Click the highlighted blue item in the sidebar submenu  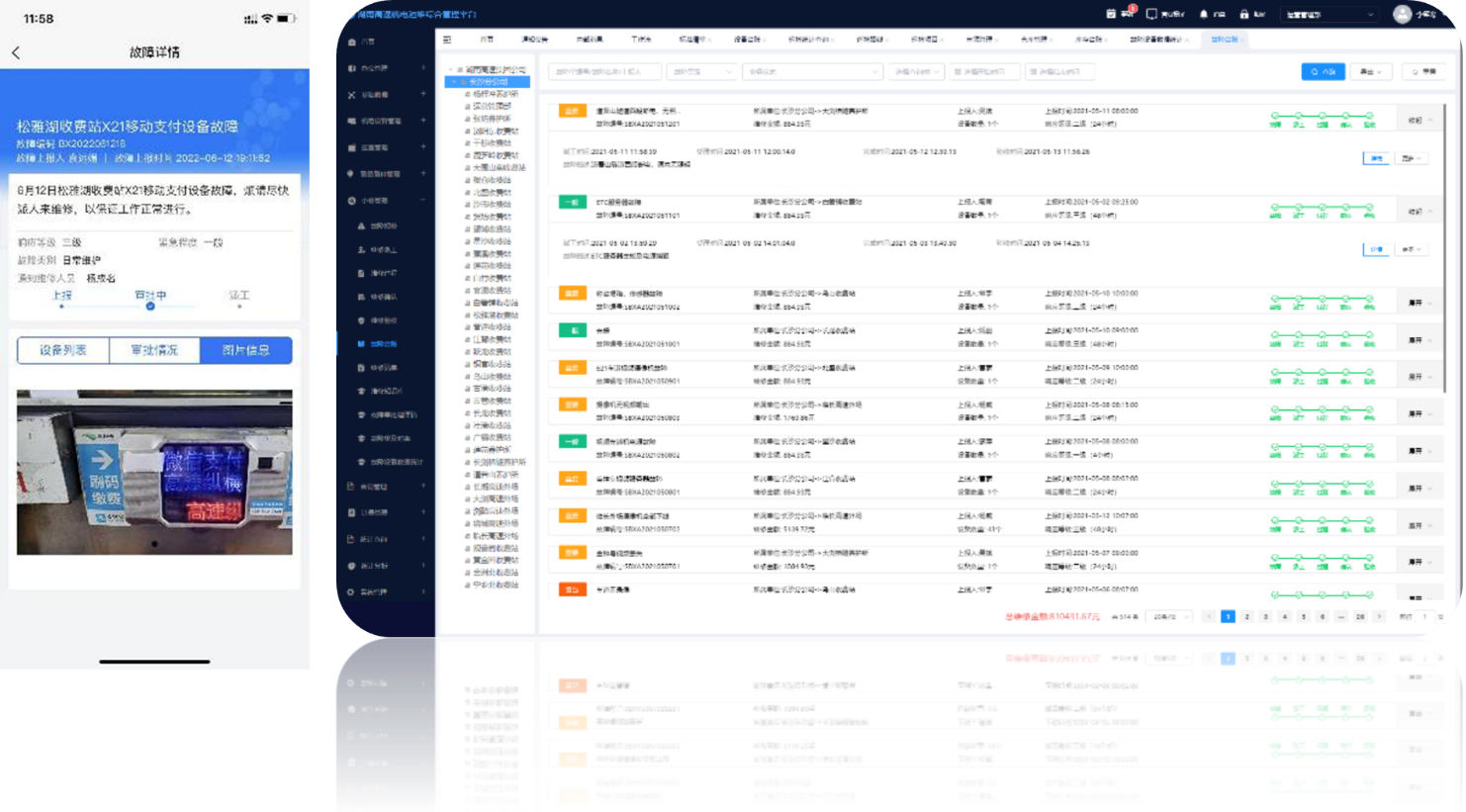[385, 344]
